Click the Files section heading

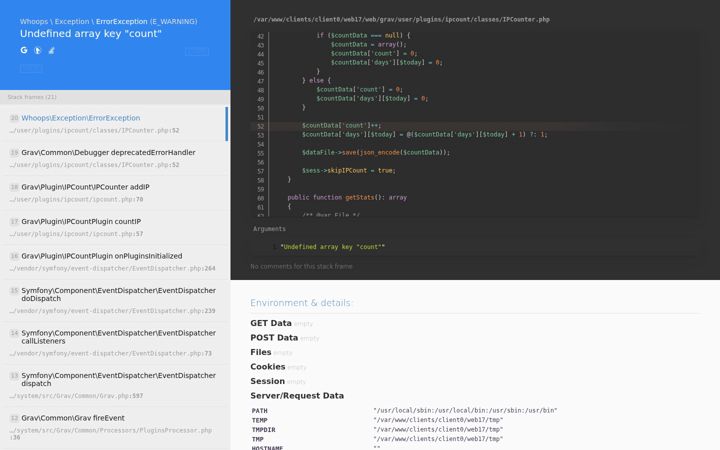[261, 352]
